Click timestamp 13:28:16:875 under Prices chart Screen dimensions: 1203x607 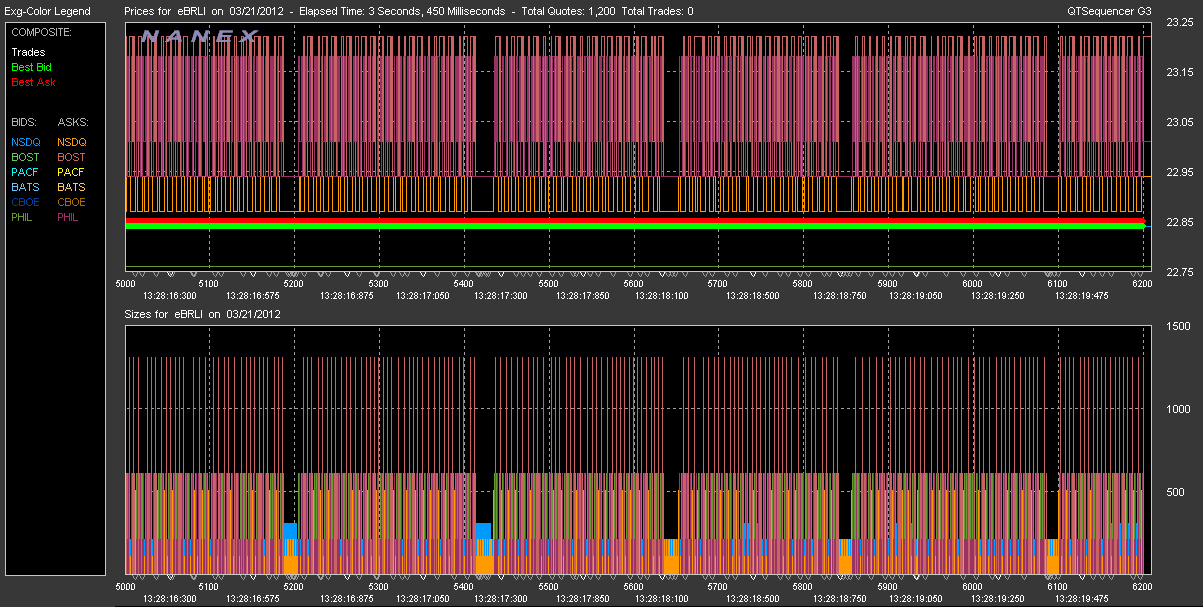[348, 296]
